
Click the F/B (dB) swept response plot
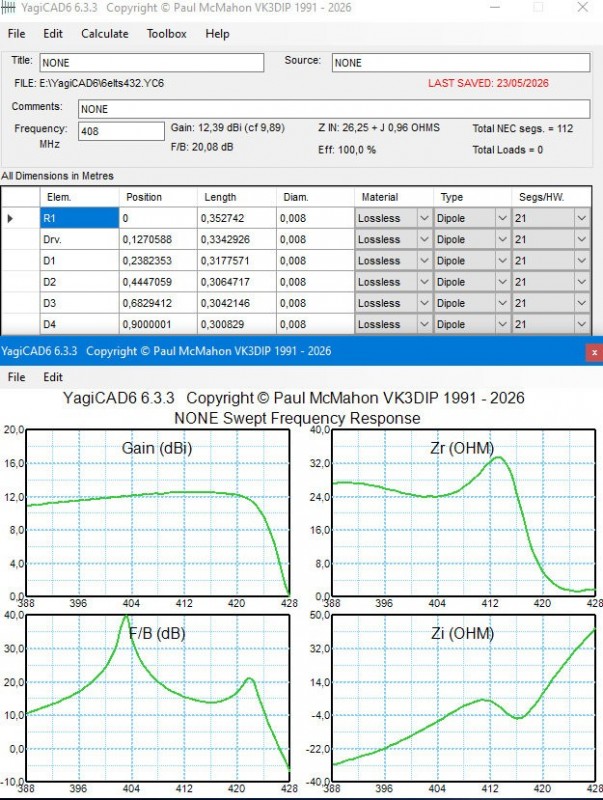158,698
